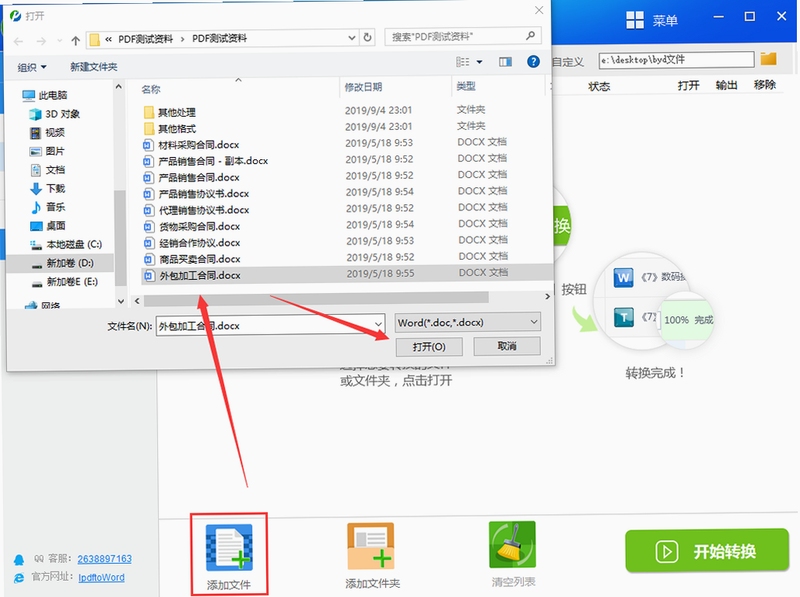Click the 移除 column header in main window
The width and height of the screenshot is (800, 597).
pyautogui.click(x=764, y=85)
